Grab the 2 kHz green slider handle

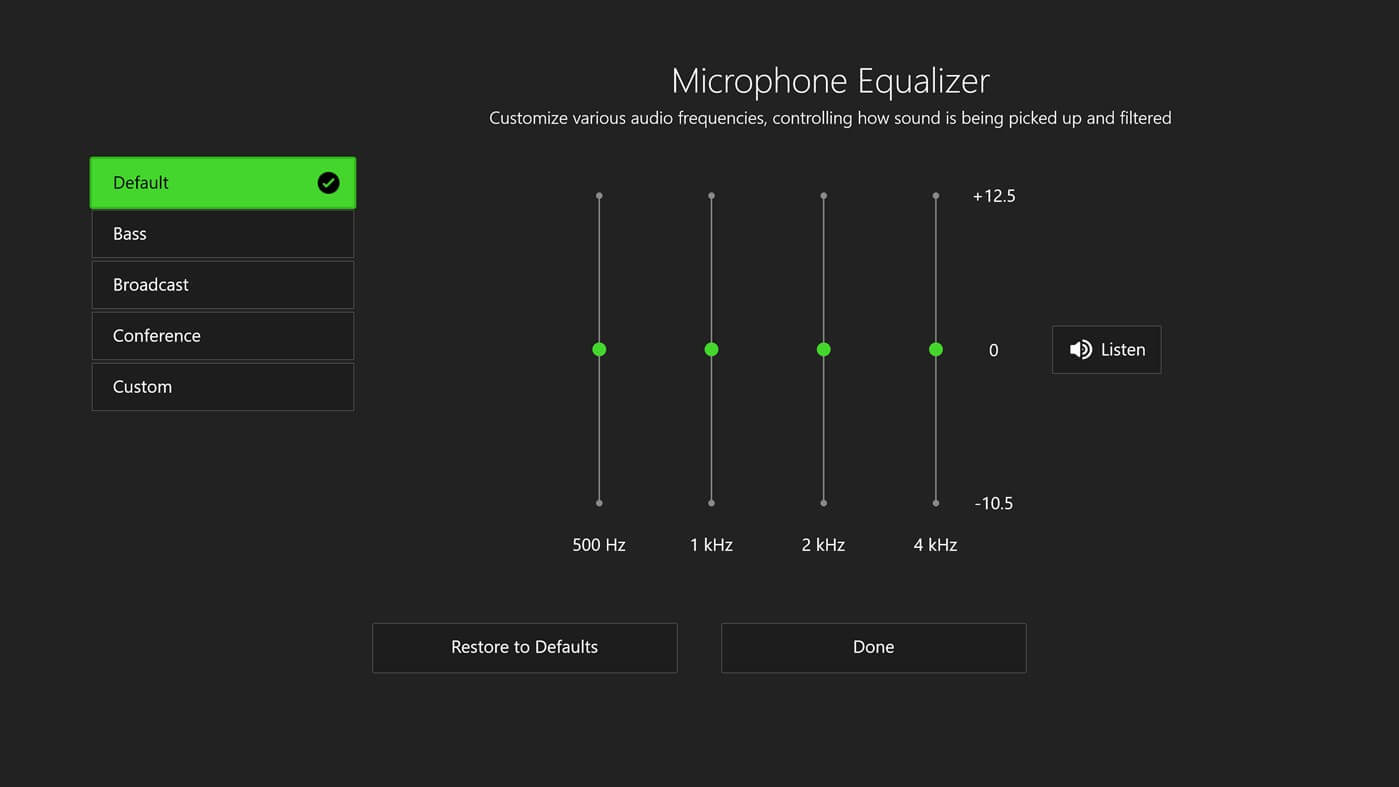pos(823,349)
